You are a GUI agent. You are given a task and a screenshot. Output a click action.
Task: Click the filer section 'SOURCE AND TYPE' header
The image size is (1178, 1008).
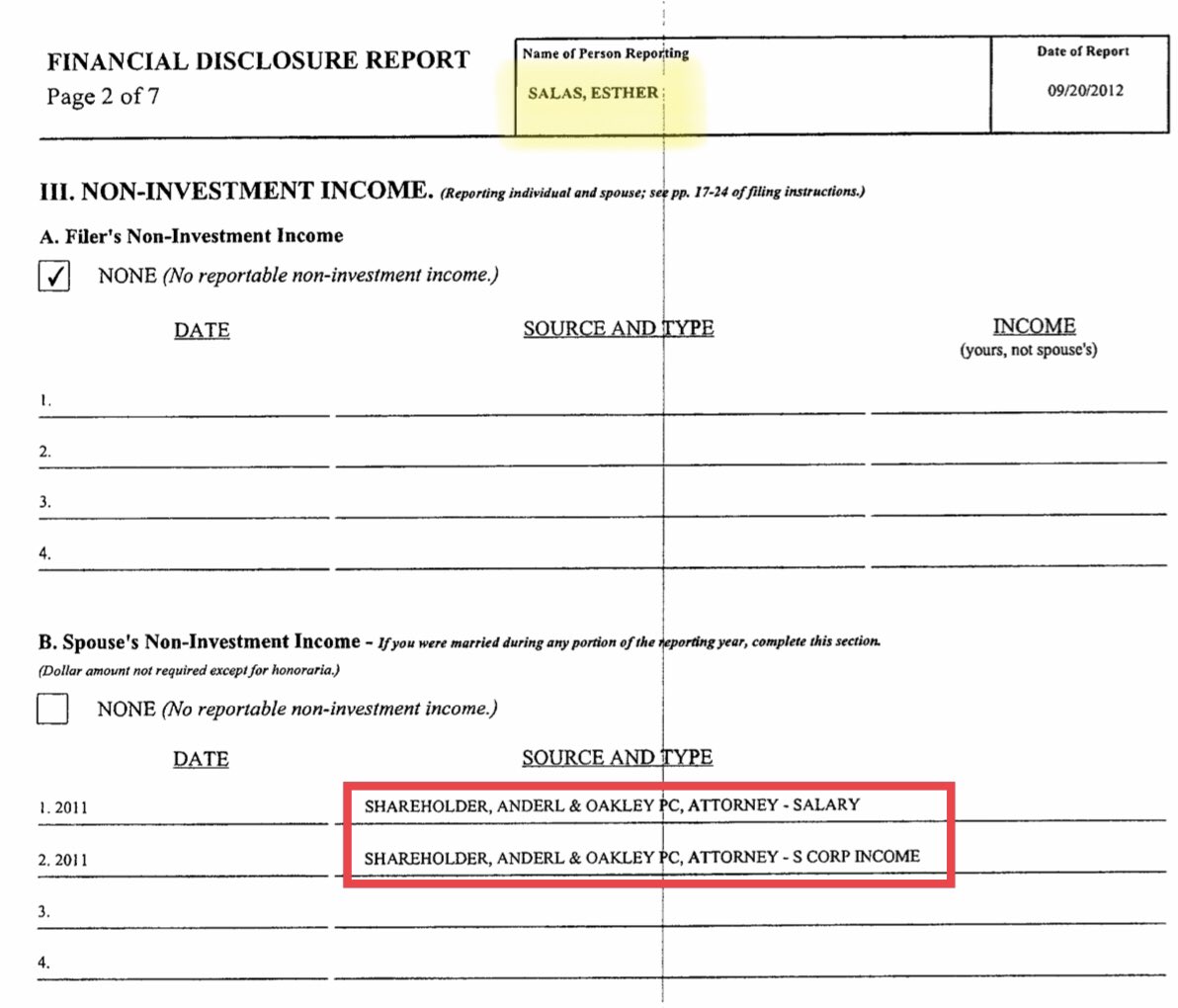[619, 328]
